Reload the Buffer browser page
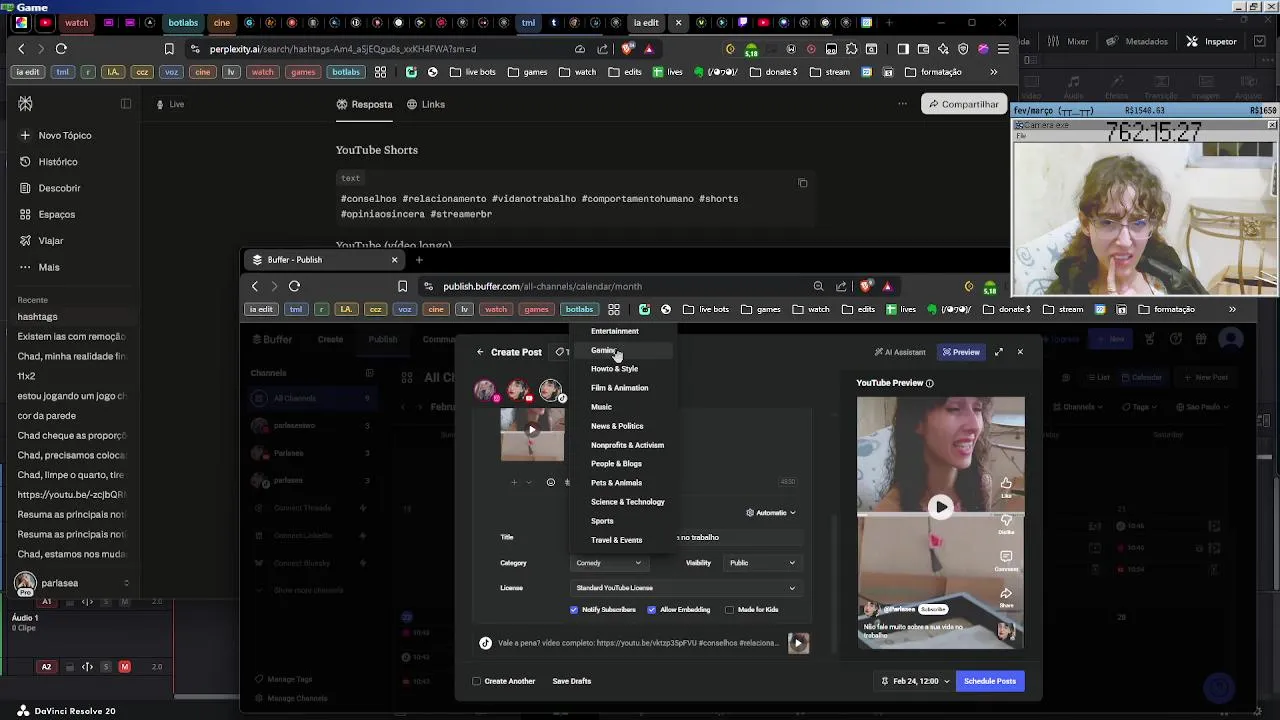Screen dimensions: 1280x720 [294, 286]
